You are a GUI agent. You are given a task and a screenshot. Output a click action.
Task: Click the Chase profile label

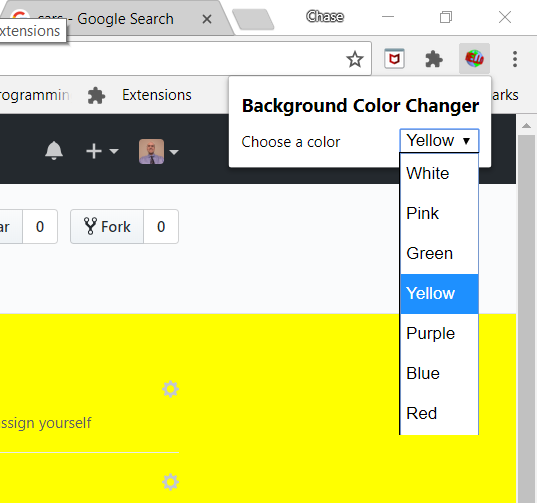325,16
